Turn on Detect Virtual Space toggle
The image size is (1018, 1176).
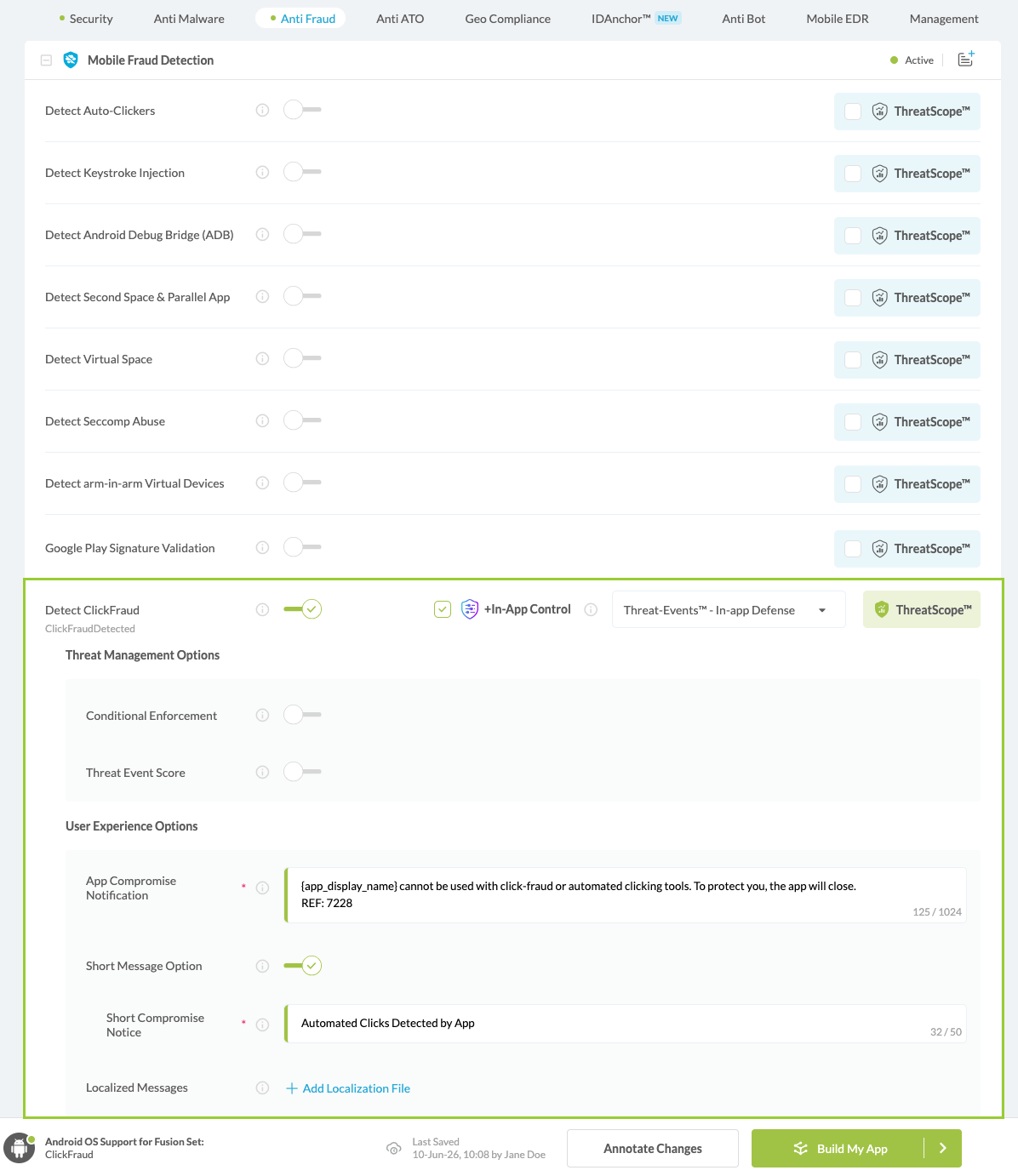coord(302,358)
